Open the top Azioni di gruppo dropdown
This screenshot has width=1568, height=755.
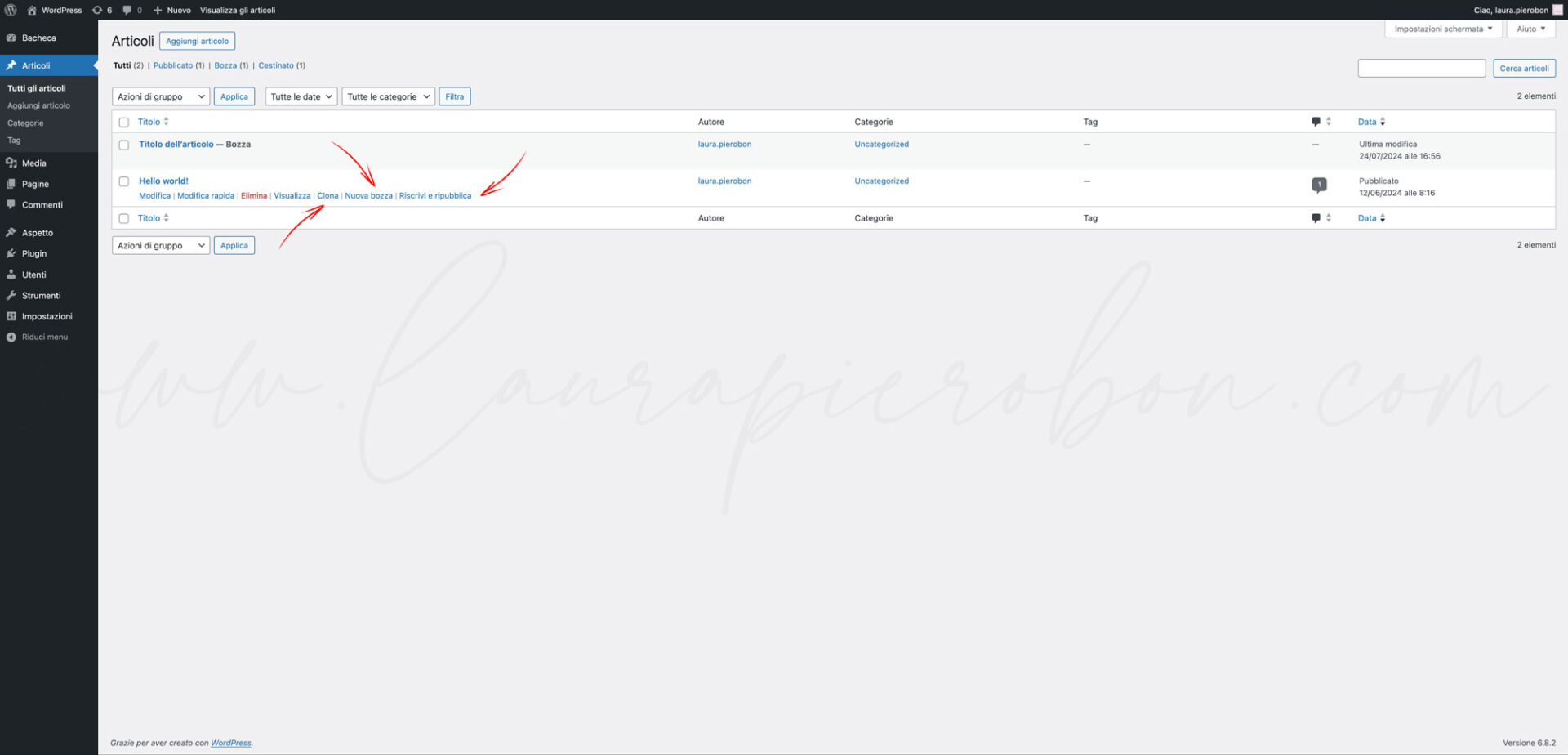(160, 96)
